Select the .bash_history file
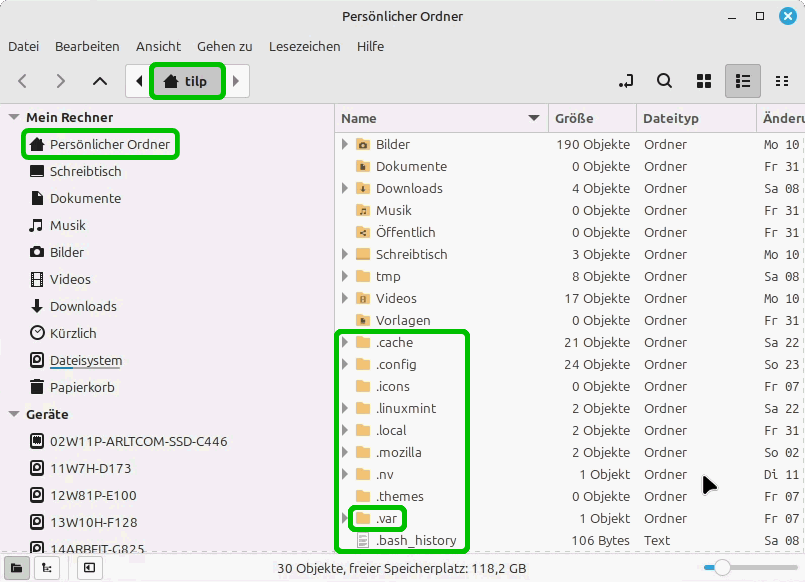Image resolution: width=805 pixels, height=582 pixels. pyautogui.click(x=415, y=540)
